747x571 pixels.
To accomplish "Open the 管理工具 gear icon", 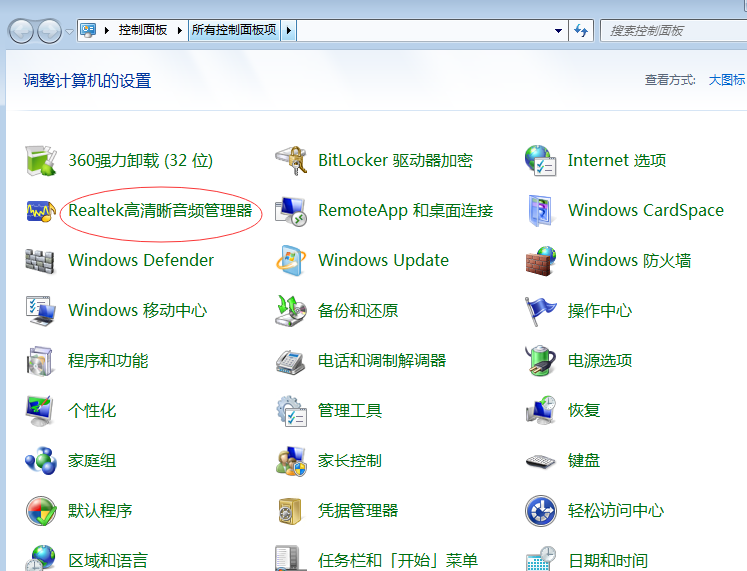I will pos(292,411).
